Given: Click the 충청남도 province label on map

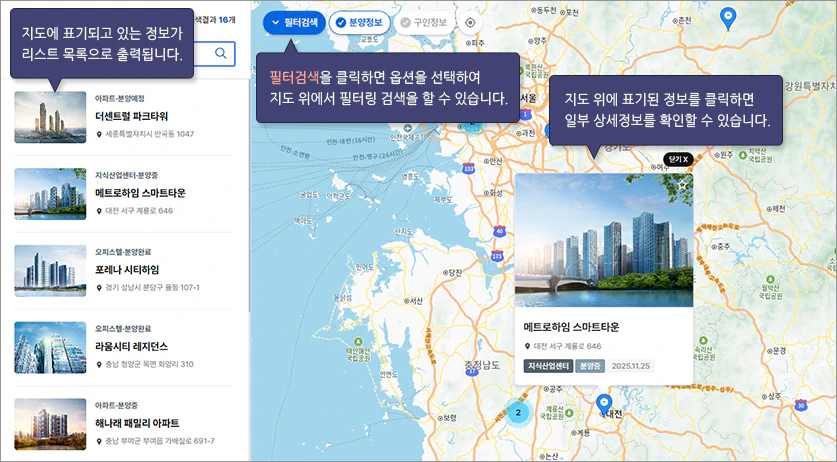Looking at the screenshot, I should 481,365.
